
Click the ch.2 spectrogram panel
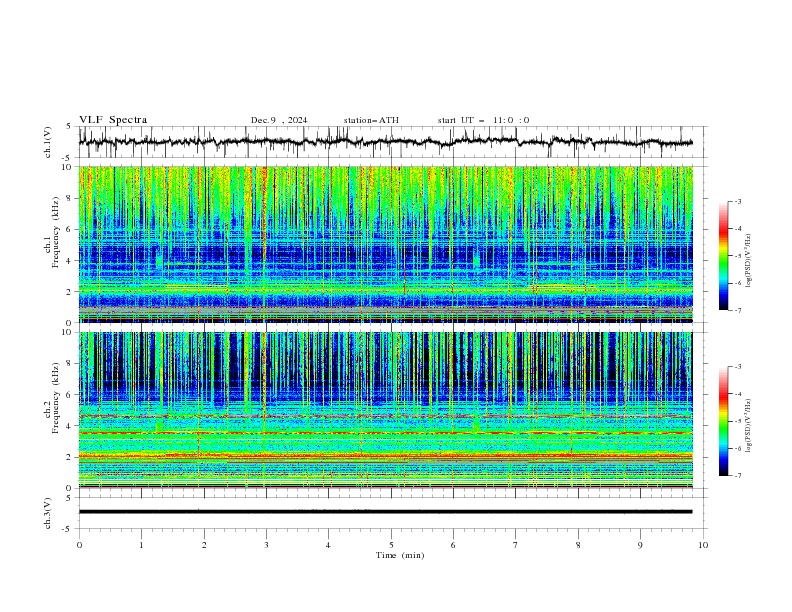(x=385, y=410)
